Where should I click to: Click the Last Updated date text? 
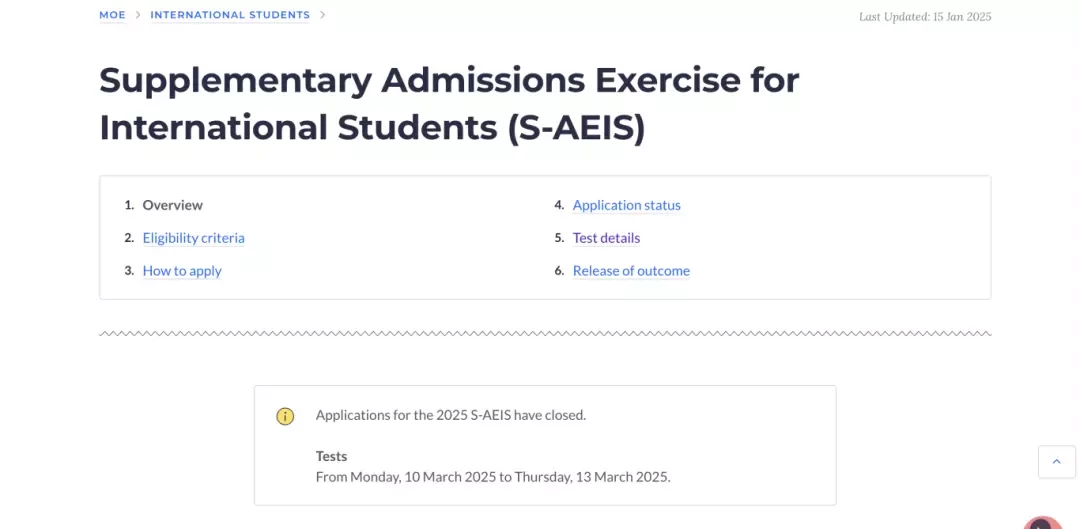point(925,17)
